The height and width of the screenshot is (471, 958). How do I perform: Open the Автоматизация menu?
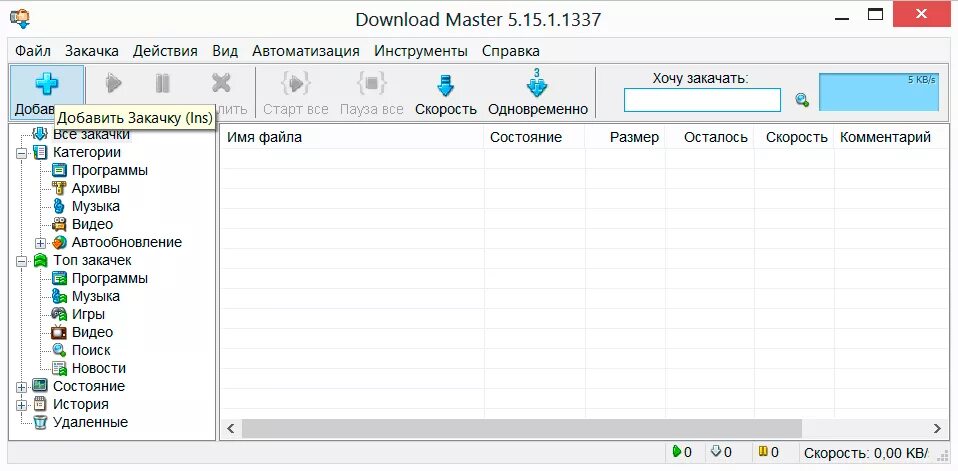coord(305,51)
